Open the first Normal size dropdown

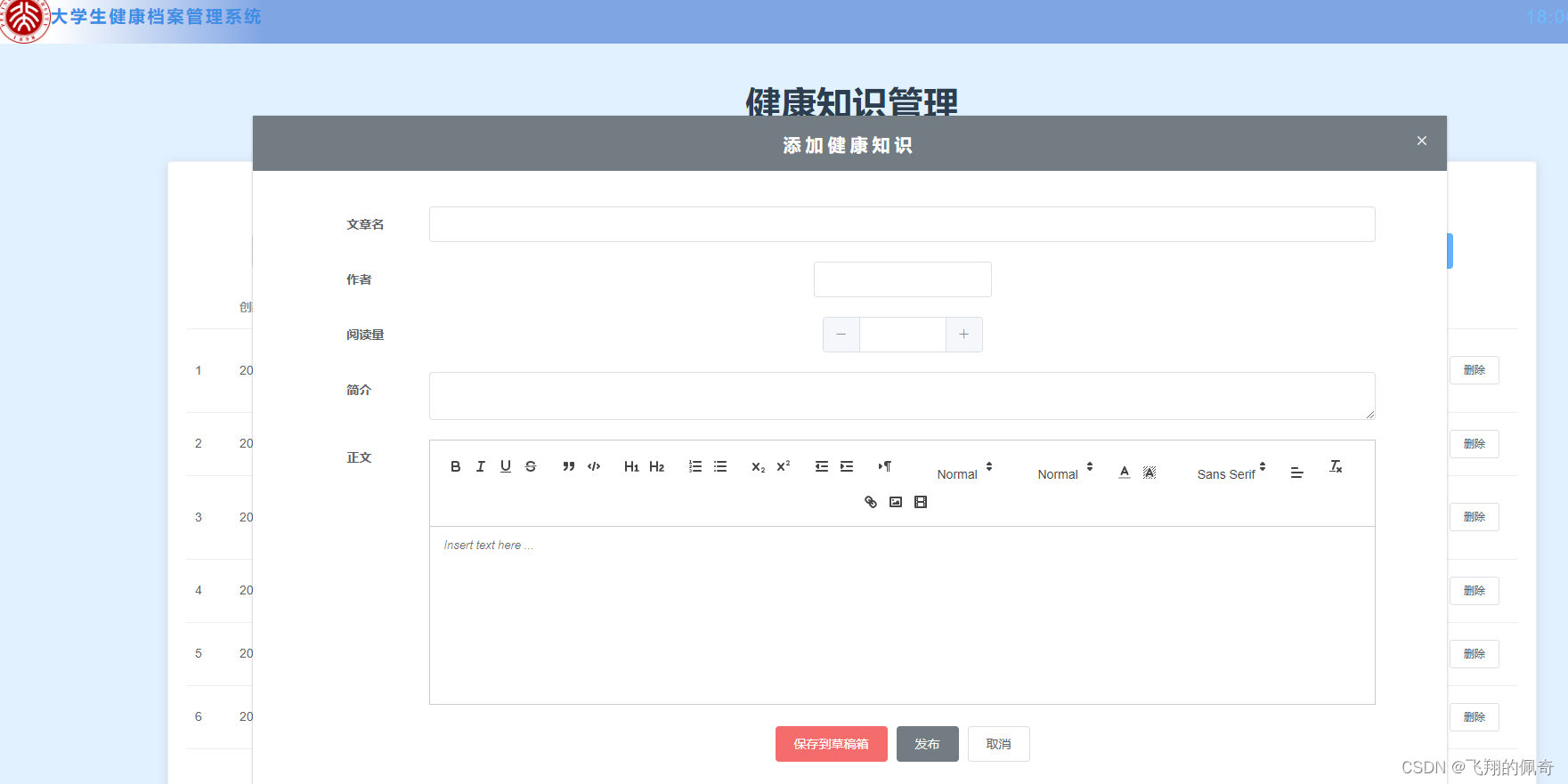pos(964,473)
